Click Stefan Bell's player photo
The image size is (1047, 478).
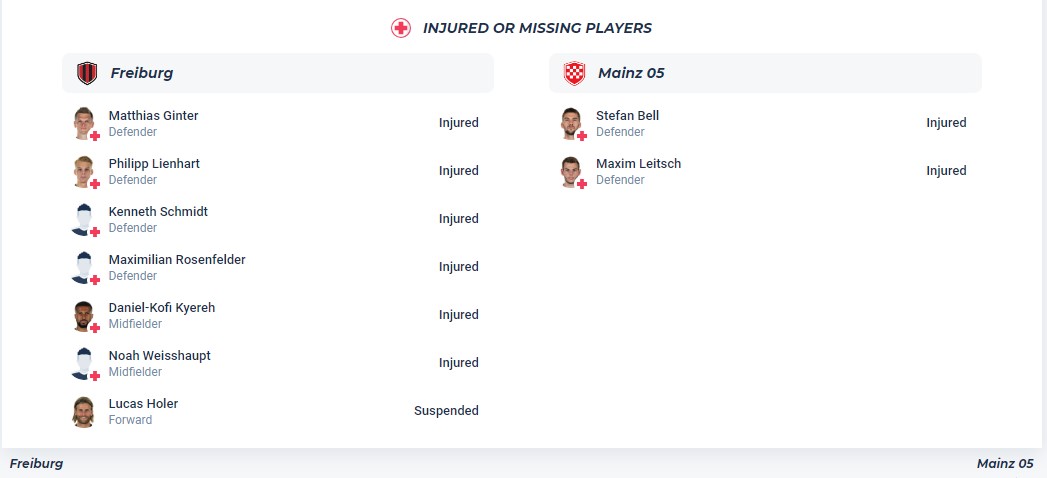[x=571, y=122]
